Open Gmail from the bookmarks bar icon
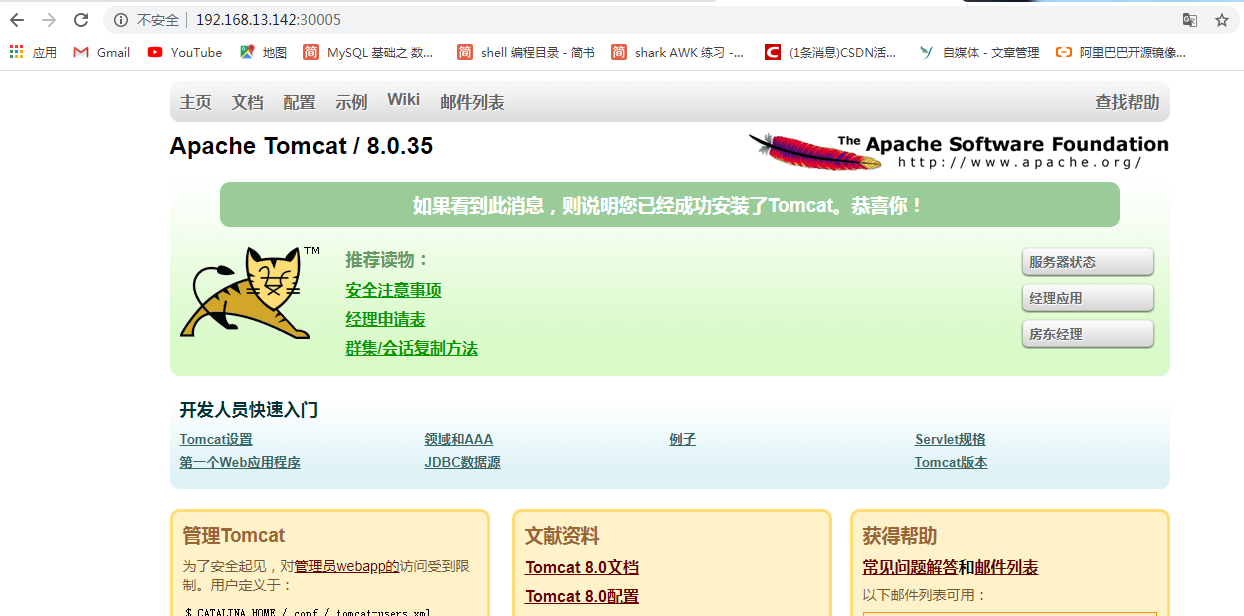This screenshot has height=616, width=1244. (81, 53)
